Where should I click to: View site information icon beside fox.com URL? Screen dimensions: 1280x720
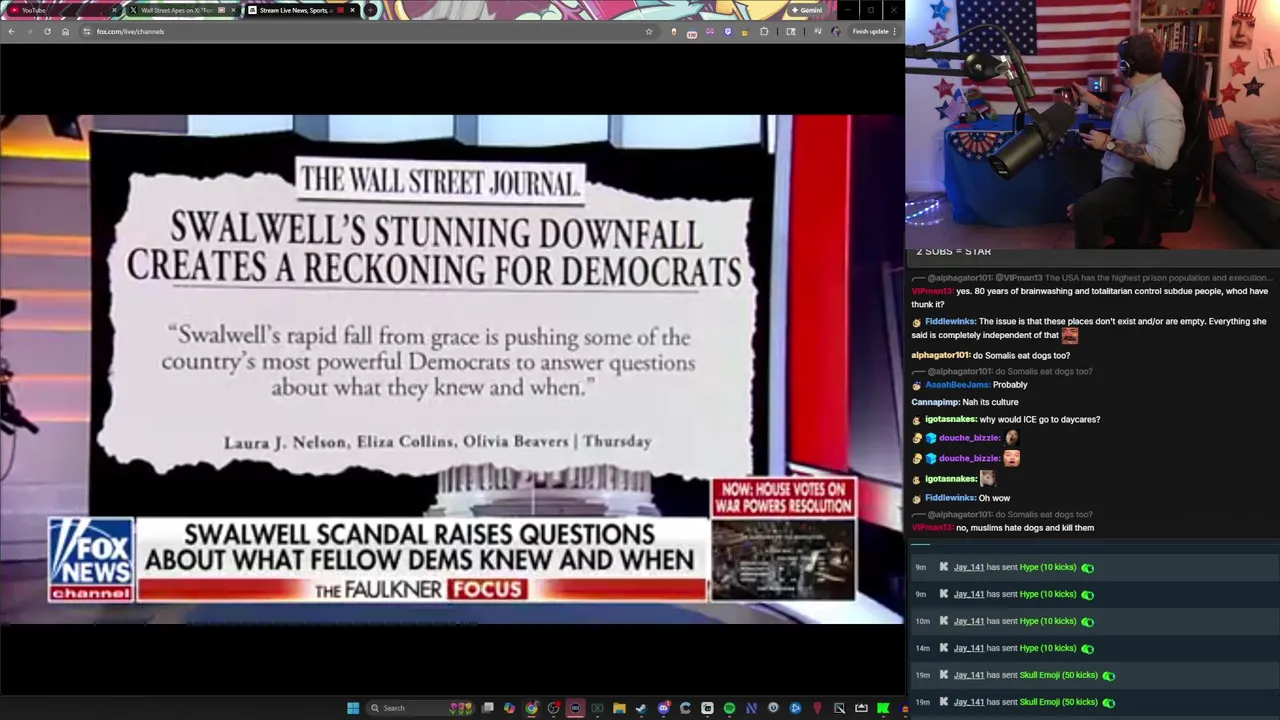[86, 31]
